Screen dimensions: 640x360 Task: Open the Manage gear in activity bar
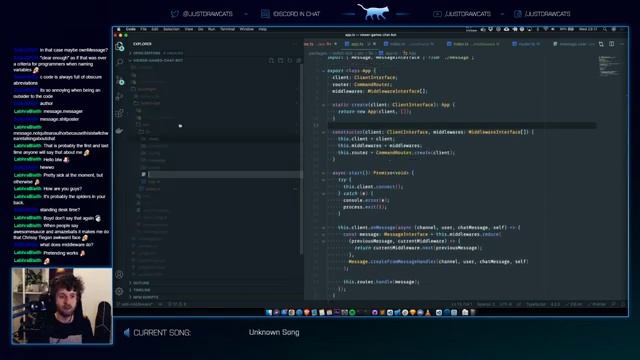click(x=119, y=291)
